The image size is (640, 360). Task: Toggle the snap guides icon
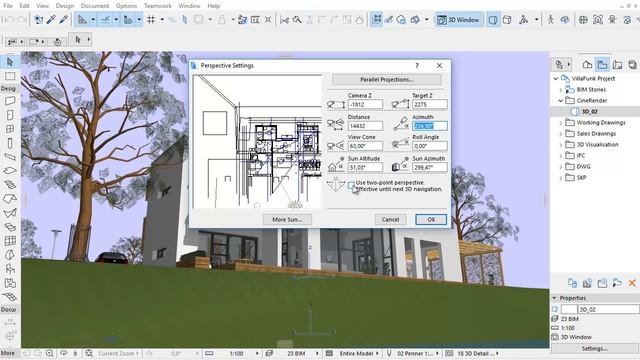pyautogui.click(x=105, y=19)
